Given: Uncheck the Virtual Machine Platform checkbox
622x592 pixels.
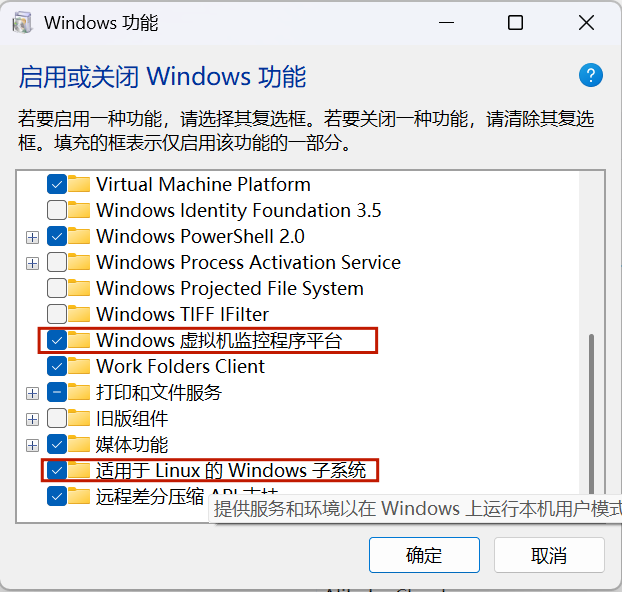Looking at the screenshot, I should [x=57, y=184].
